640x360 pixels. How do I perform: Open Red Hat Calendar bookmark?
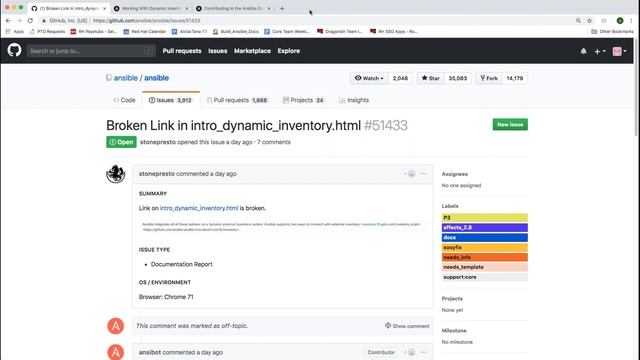click(x=144, y=31)
